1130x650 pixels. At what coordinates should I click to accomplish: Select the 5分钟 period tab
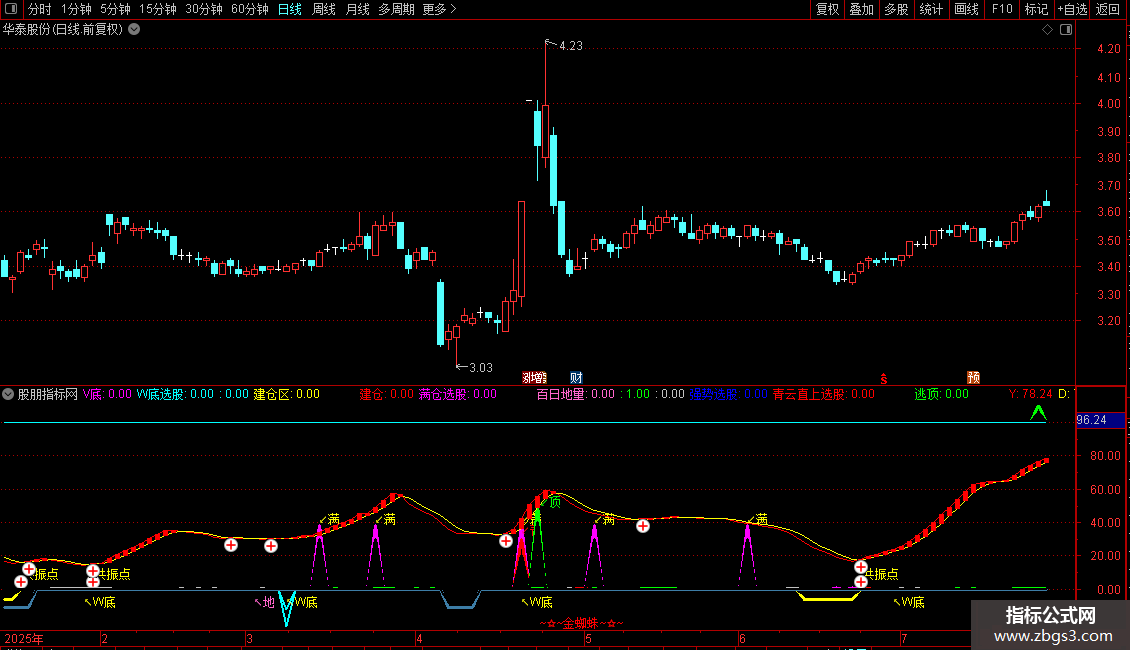tap(115, 9)
